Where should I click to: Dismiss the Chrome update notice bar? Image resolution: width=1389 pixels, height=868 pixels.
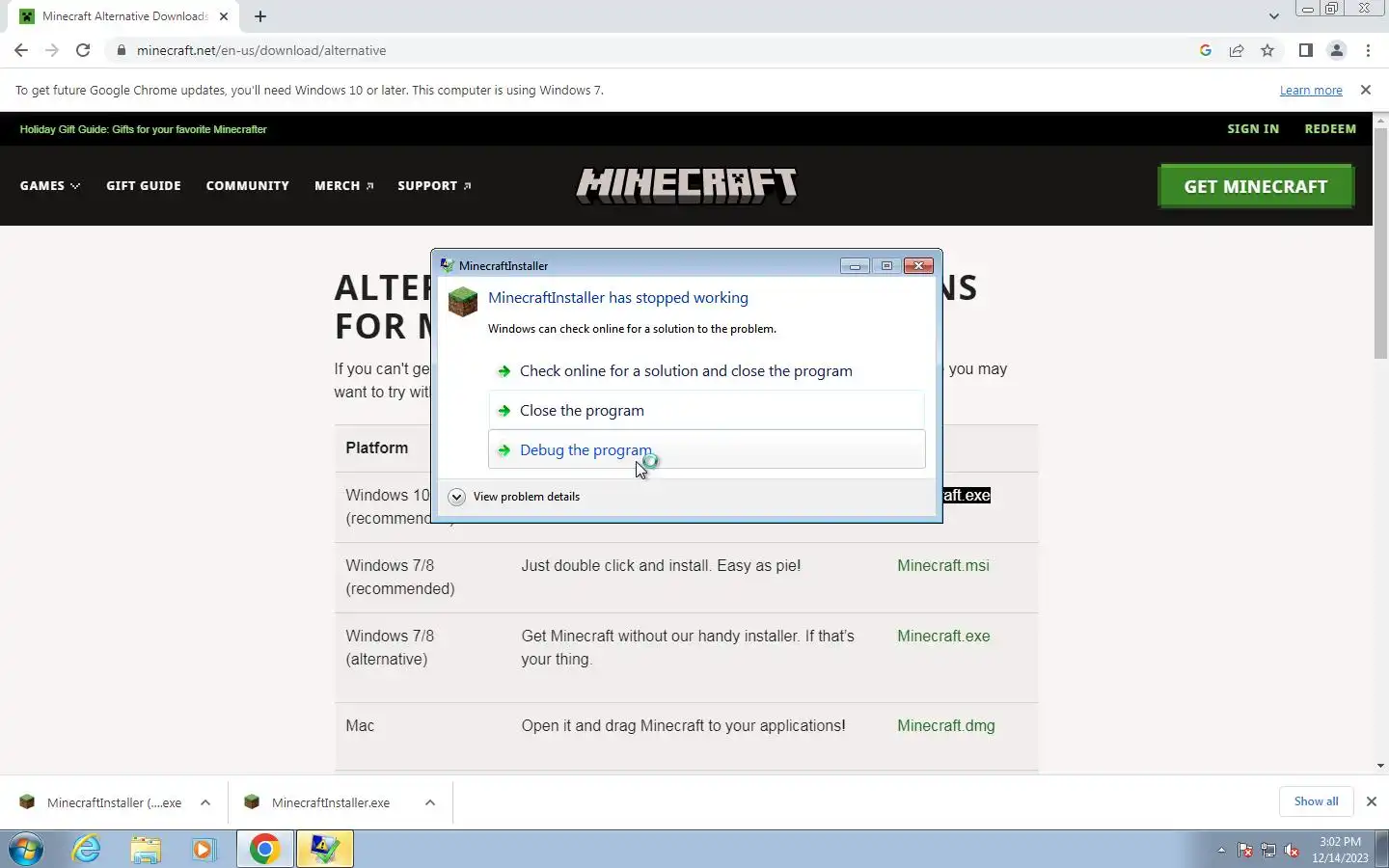(x=1365, y=90)
